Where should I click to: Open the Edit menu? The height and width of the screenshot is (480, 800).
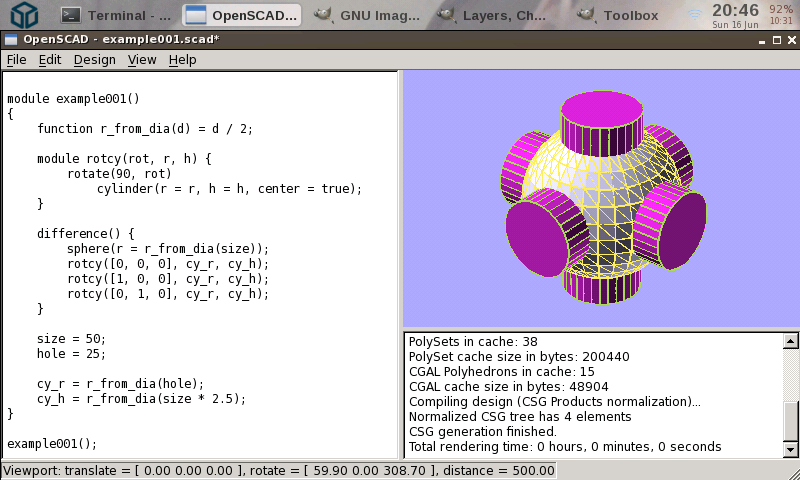pos(50,59)
